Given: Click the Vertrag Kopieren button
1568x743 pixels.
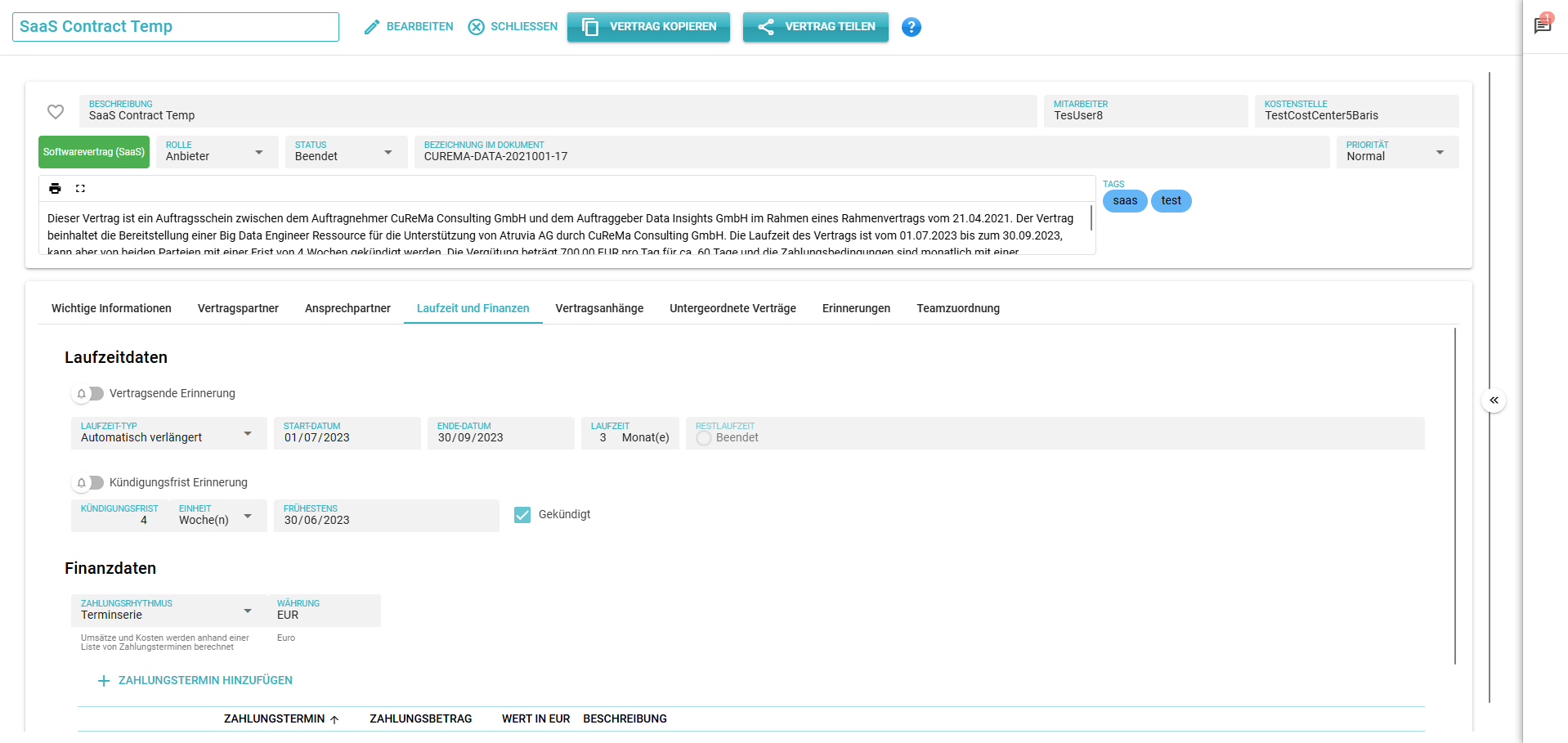Looking at the screenshot, I should (648, 27).
